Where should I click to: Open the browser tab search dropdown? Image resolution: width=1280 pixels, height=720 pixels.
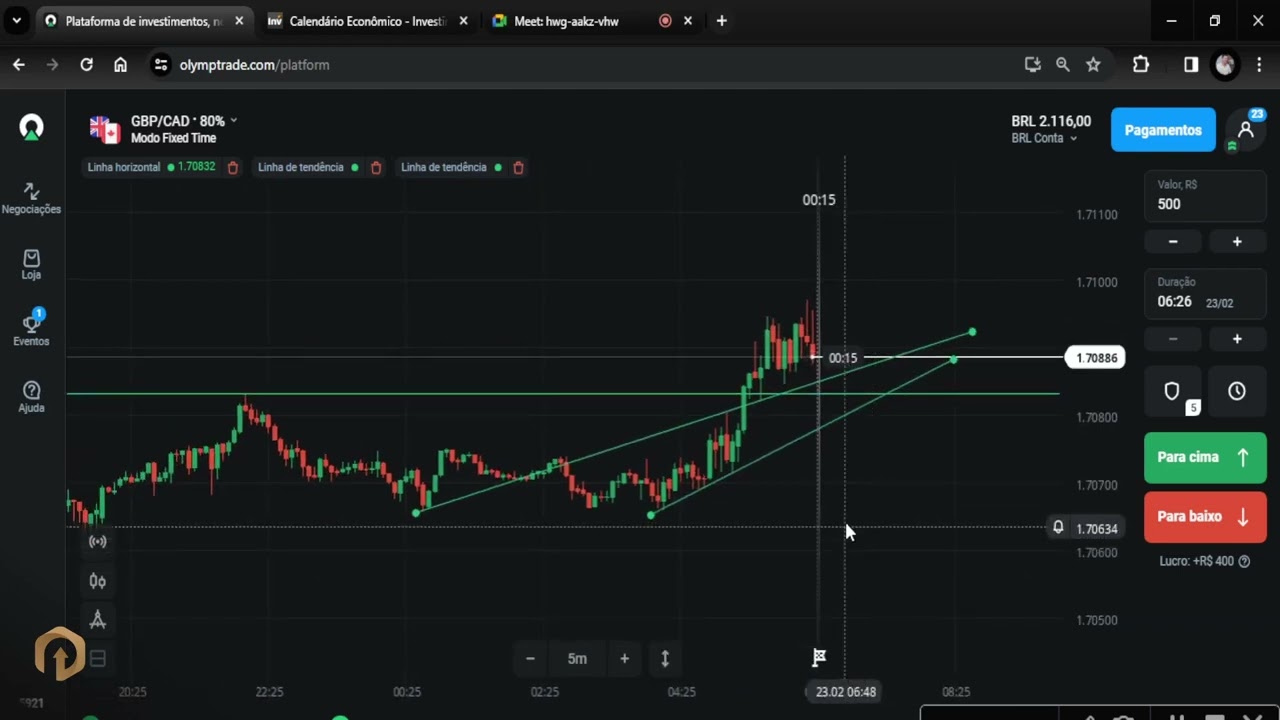click(17, 21)
